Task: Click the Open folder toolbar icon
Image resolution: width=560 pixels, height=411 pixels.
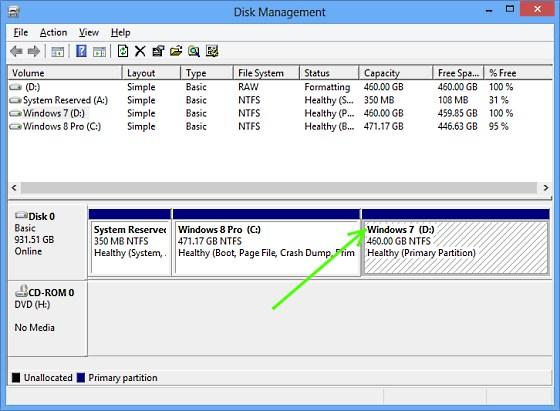Action: (x=176, y=51)
